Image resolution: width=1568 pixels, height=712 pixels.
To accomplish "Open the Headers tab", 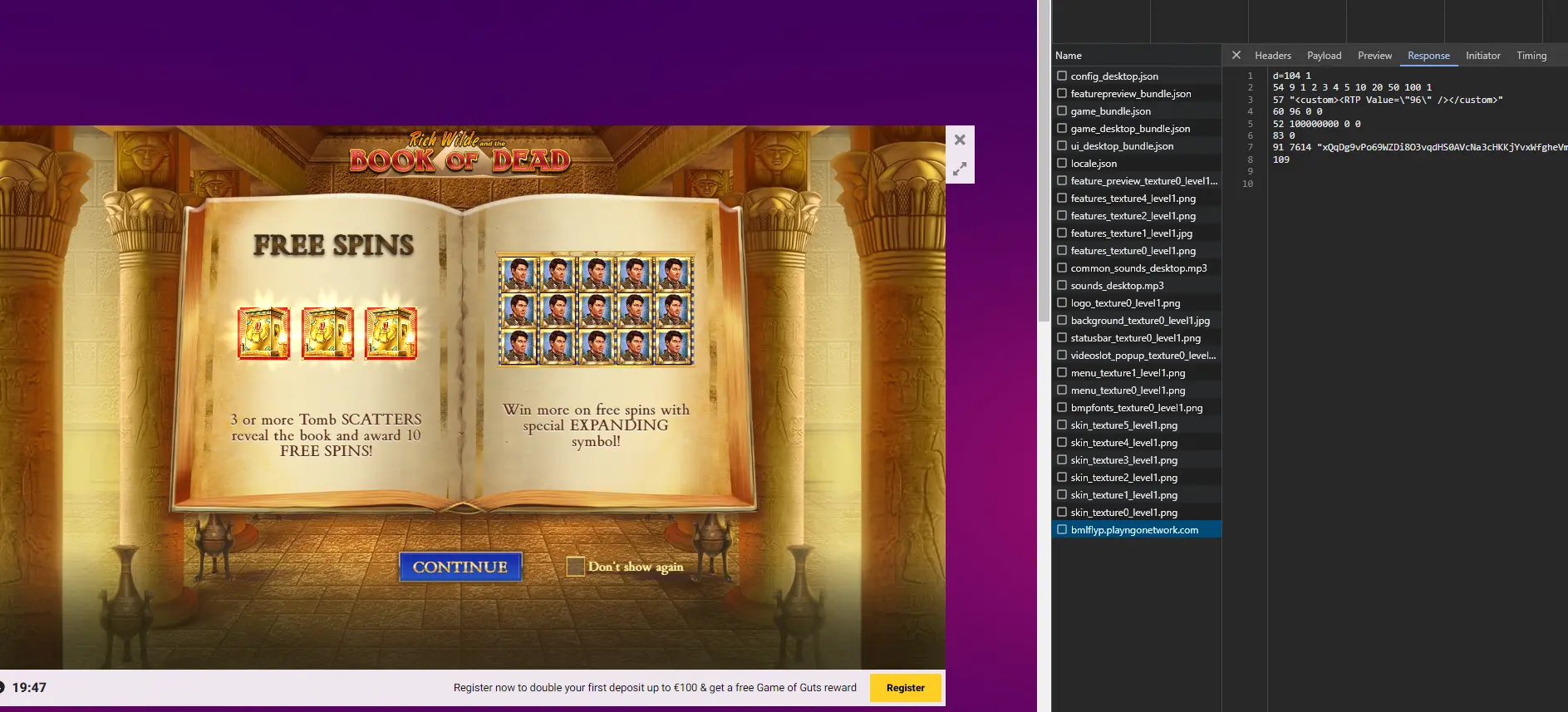I will coord(1272,56).
